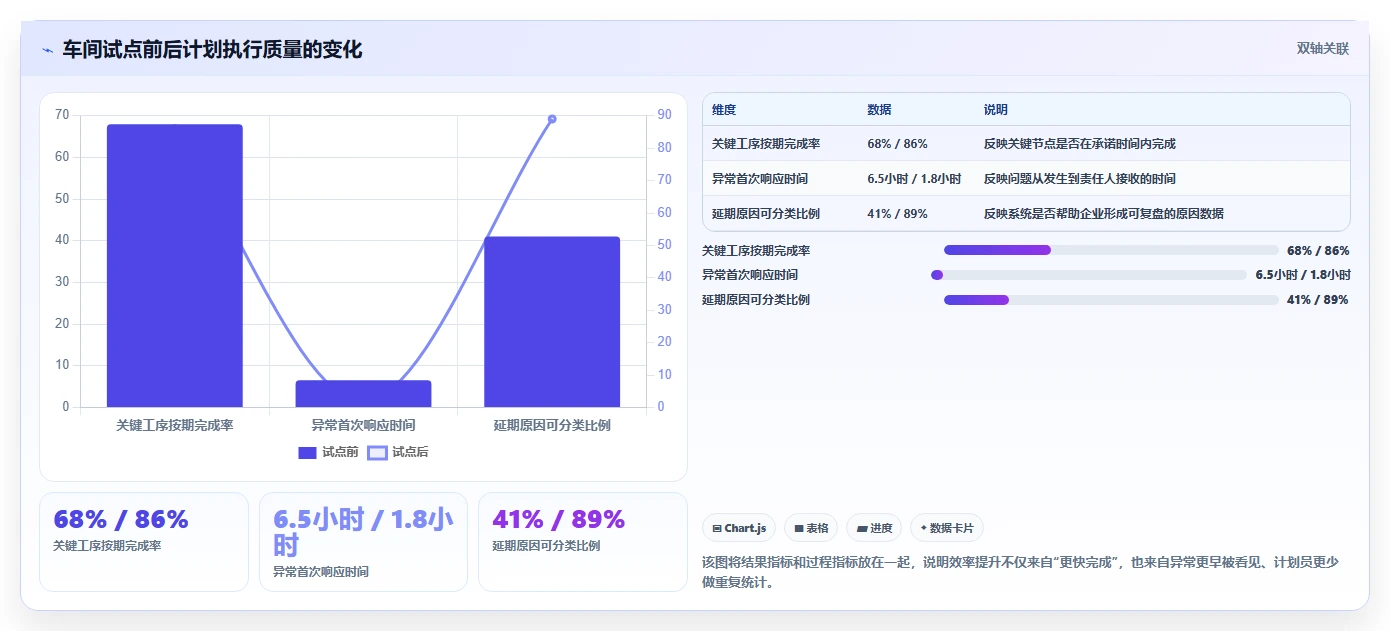Click the 41% / 89% data card

(x=583, y=542)
